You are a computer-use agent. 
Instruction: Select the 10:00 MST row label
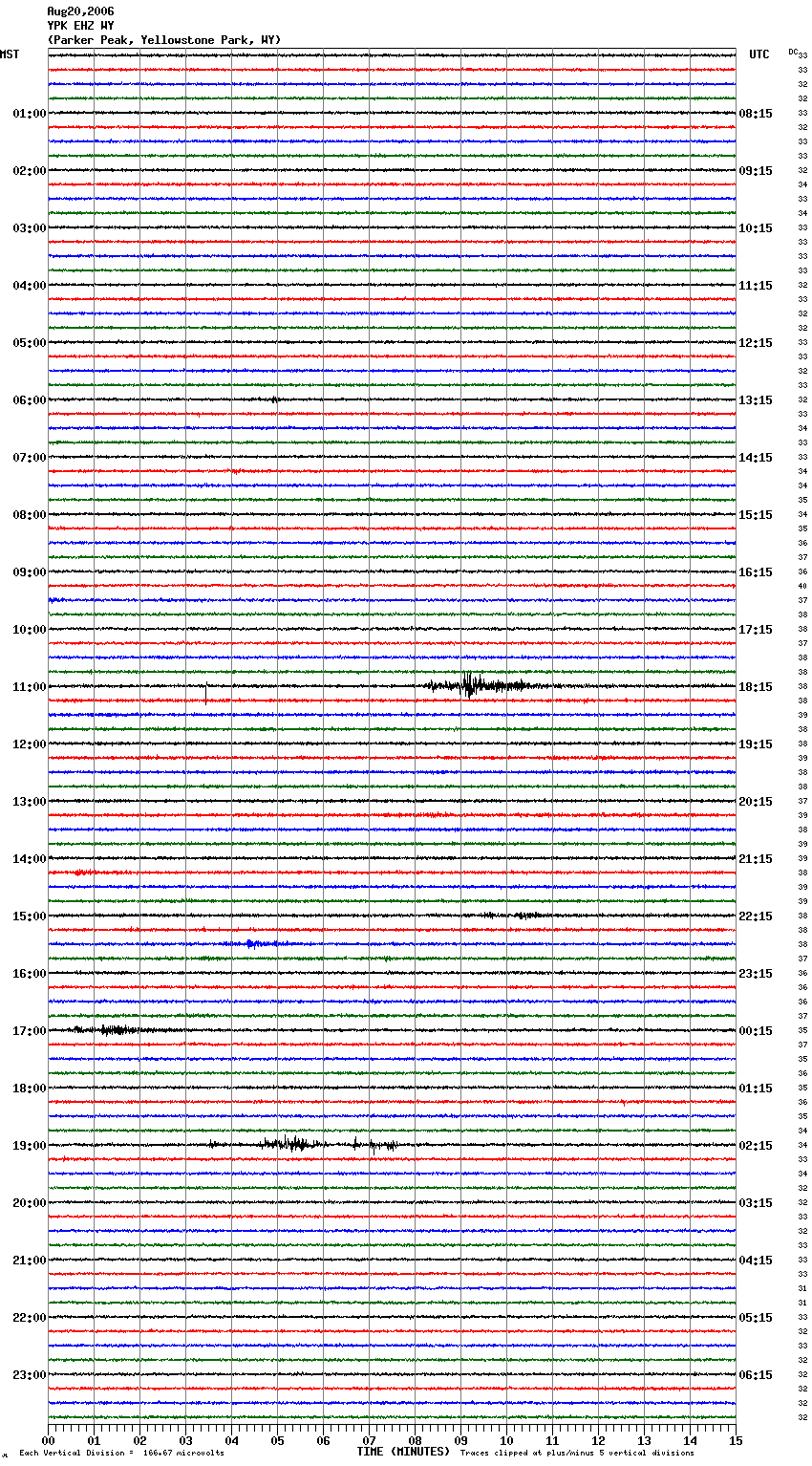pos(30,630)
